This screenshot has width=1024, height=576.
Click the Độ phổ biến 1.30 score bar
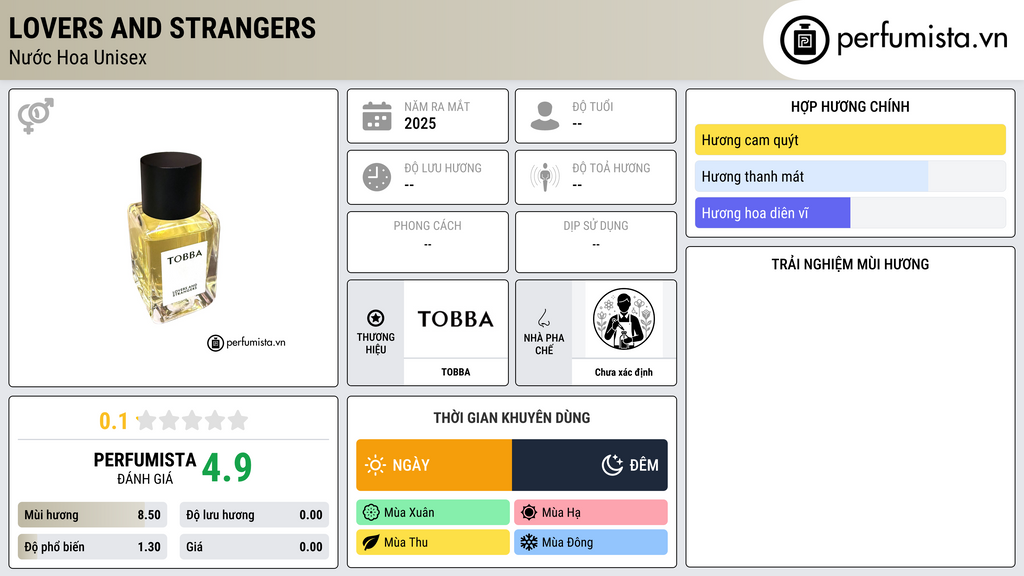(x=93, y=547)
